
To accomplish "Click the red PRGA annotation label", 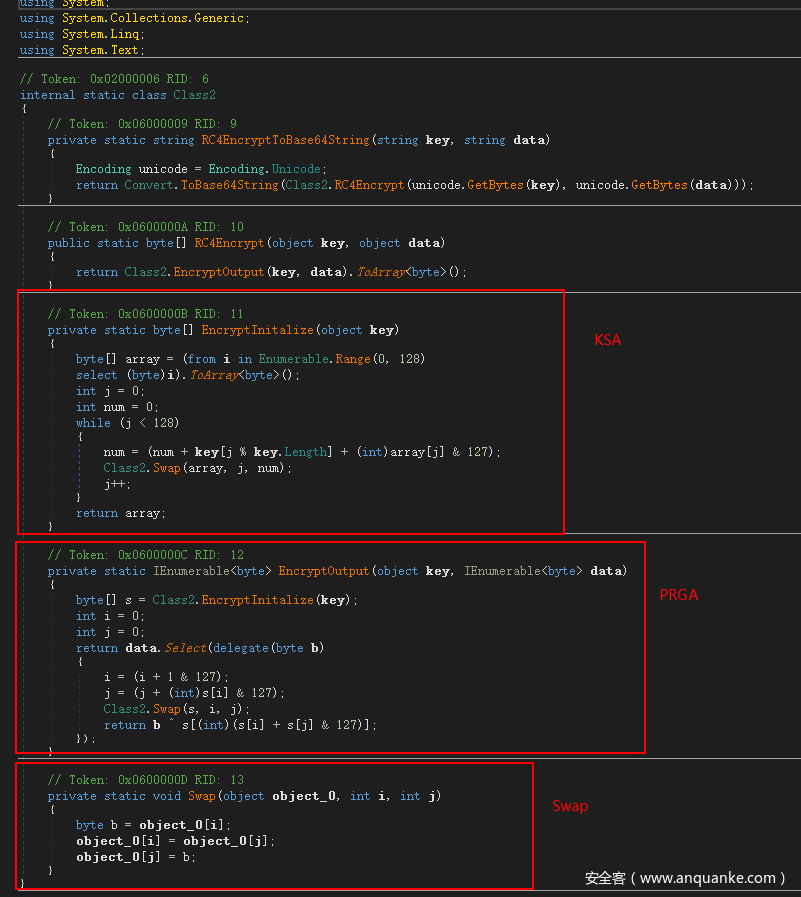I will point(678,595).
